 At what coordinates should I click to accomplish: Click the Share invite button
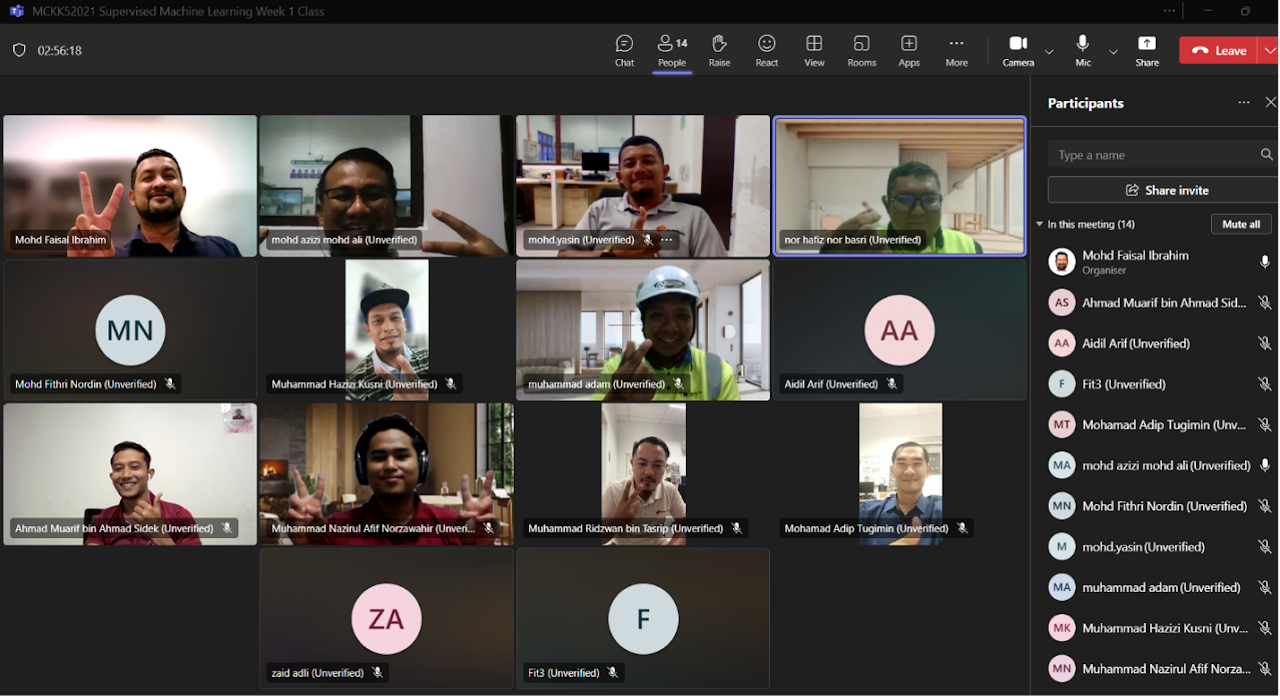point(1166,190)
